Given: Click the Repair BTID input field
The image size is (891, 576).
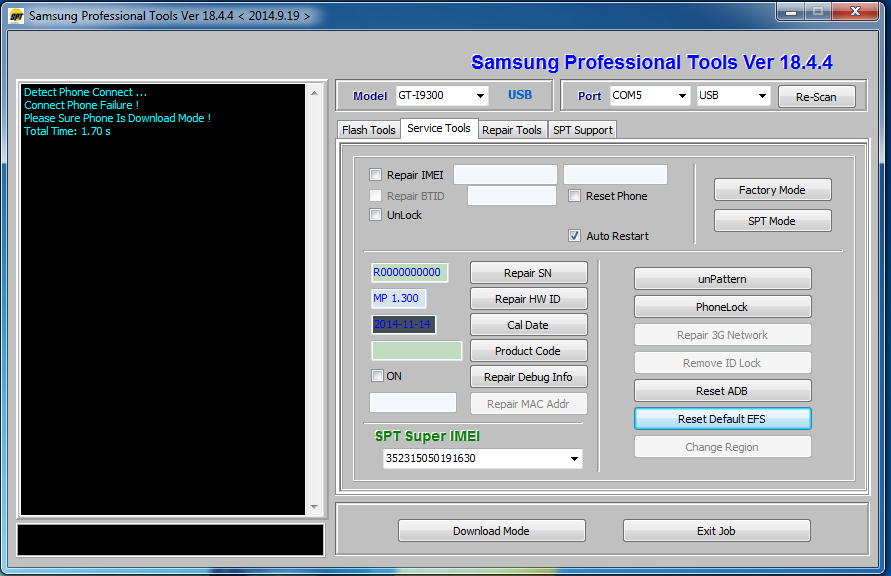Looking at the screenshot, I should pyautogui.click(x=511, y=196).
